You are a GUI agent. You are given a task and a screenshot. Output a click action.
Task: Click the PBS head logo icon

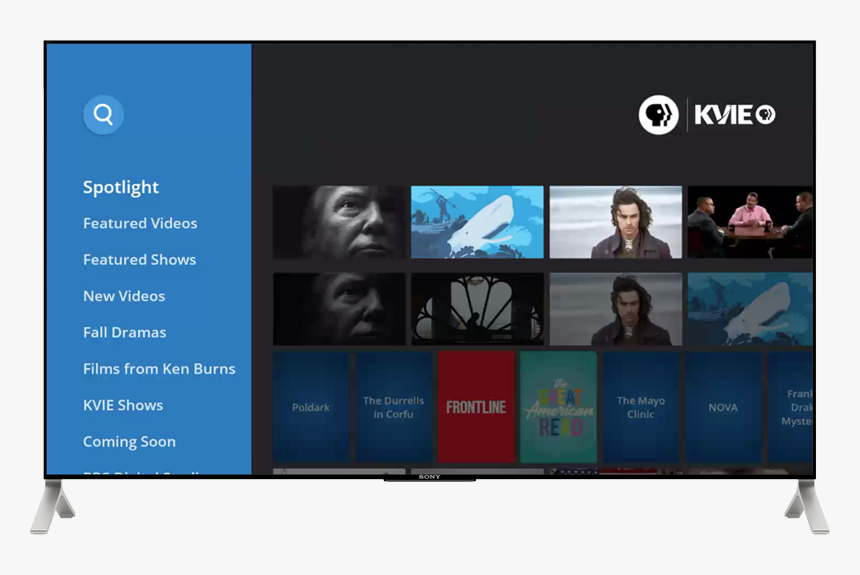(x=658, y=115)
